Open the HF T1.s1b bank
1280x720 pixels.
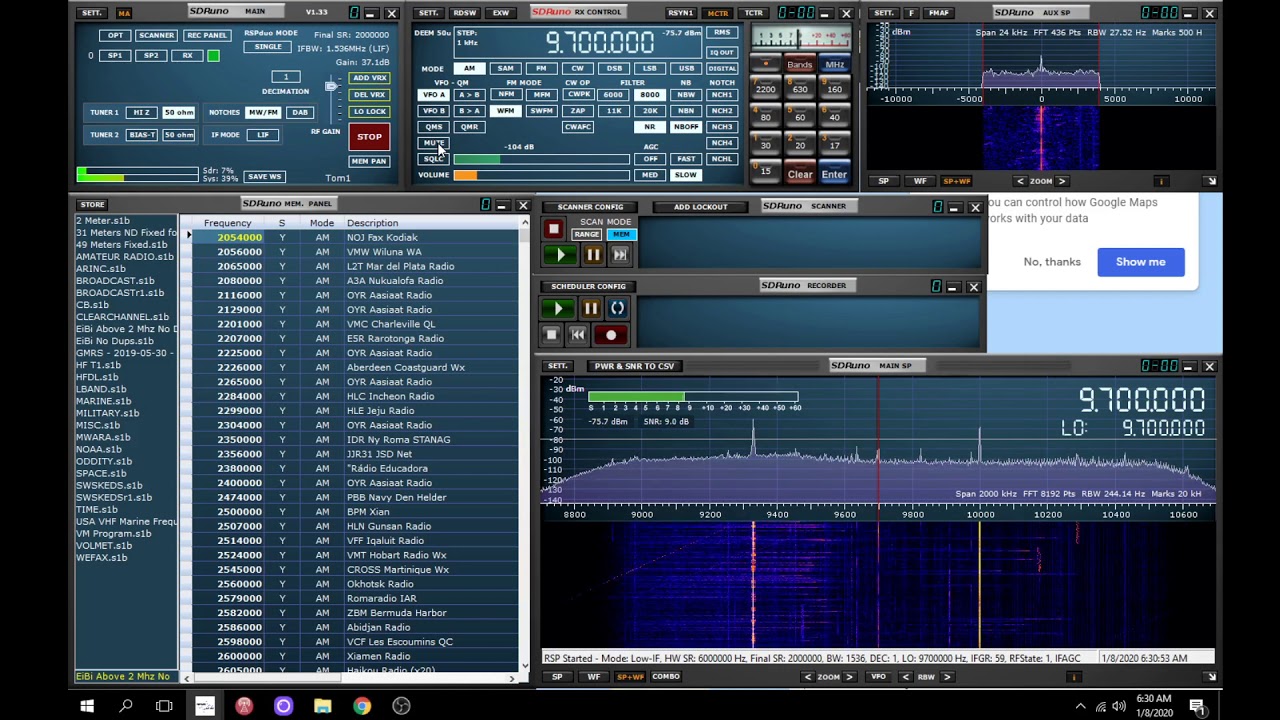tap(99, 365)
